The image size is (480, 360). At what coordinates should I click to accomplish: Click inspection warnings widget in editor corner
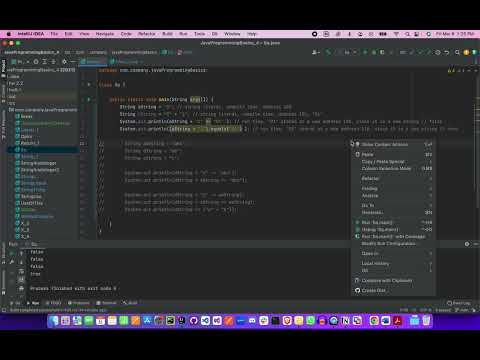(x=454, y=70)
